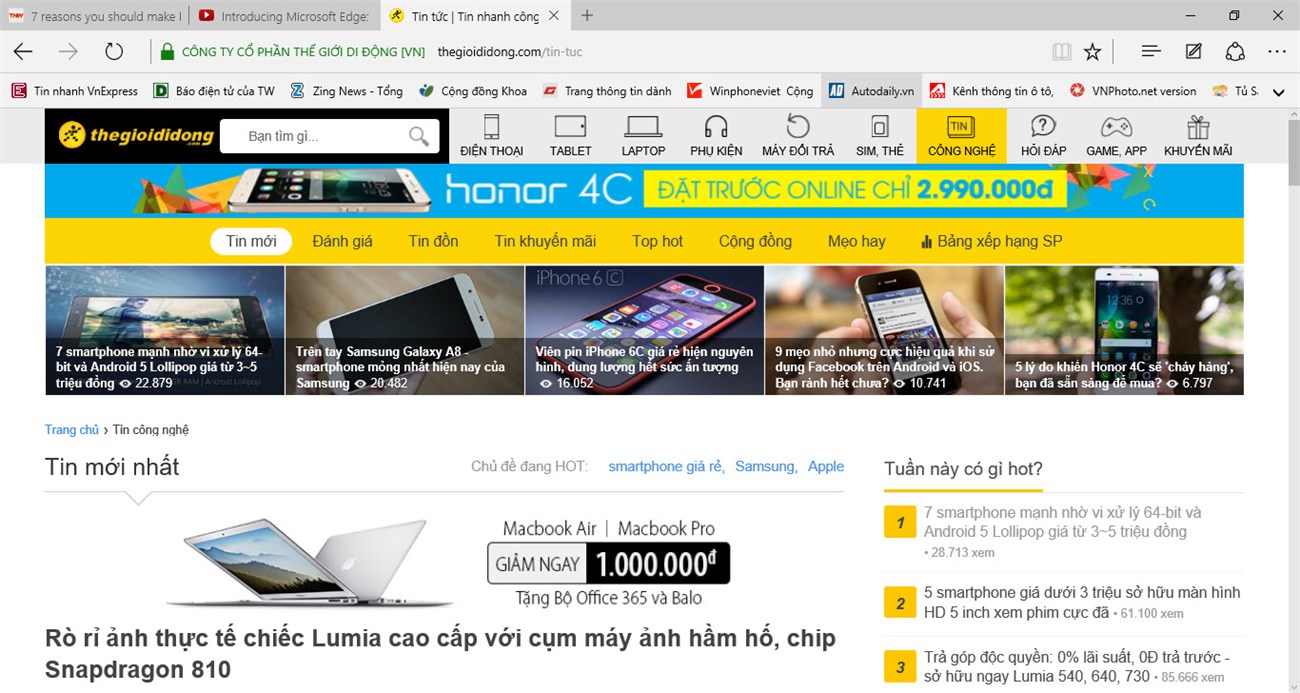Open Bảng xếp hạng SP ranking
The height and width of the screenshot is (693, 1300).
(x=991, y=241)
